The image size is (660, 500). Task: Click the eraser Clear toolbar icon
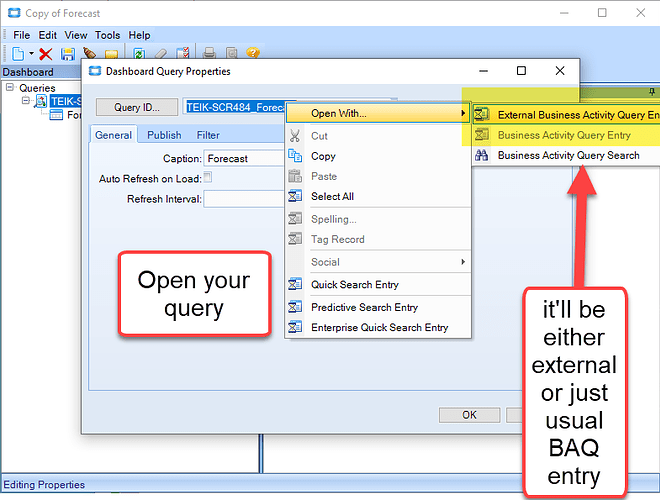coord(161,53)
